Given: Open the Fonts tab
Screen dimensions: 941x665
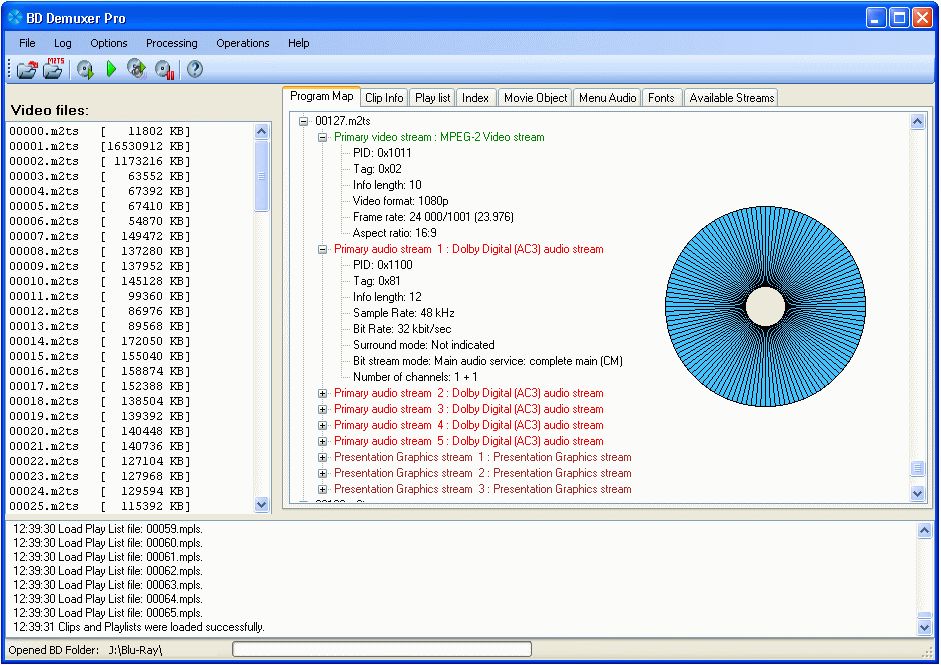Looking at the screenshot, I should point(661,98).
